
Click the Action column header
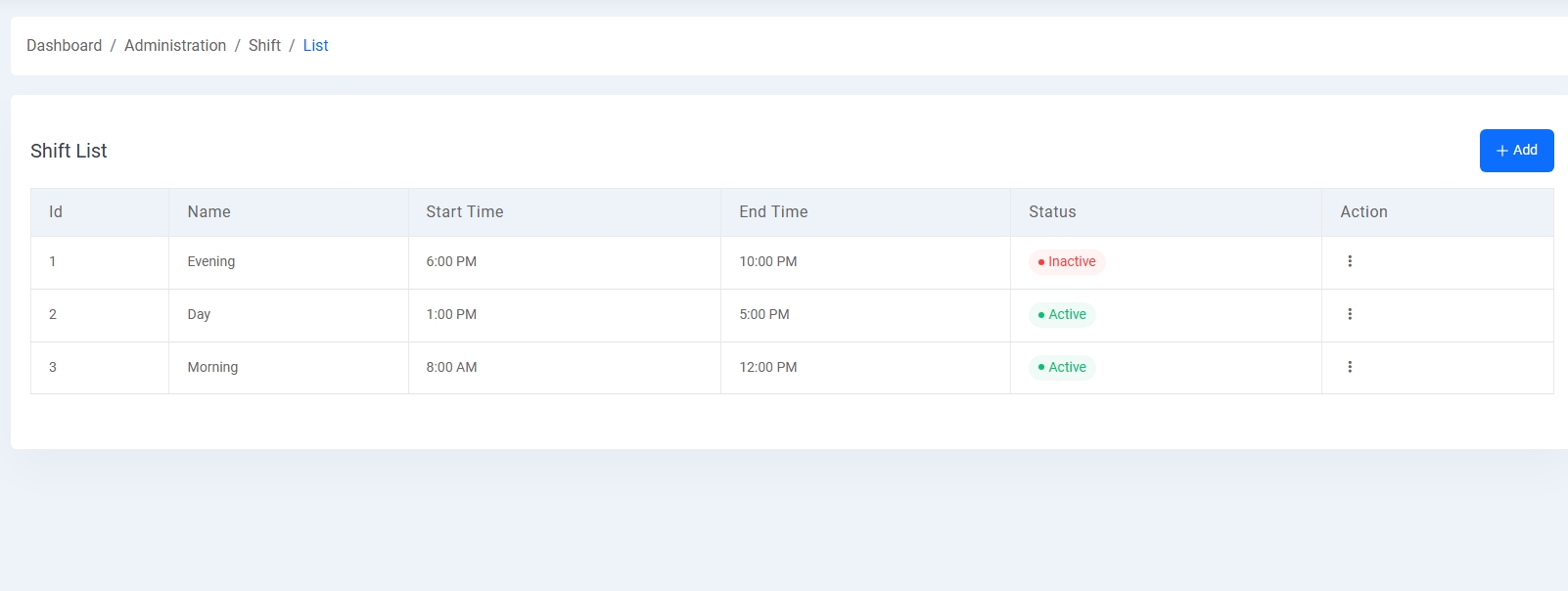[x=1363, y=212]
